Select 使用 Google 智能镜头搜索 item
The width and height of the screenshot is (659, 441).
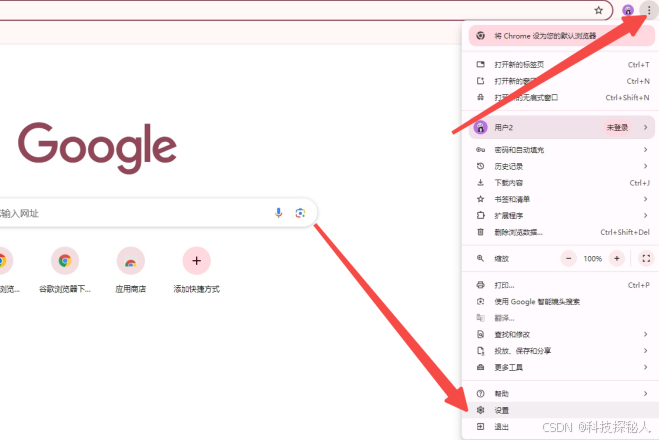[x=561, y=301]
